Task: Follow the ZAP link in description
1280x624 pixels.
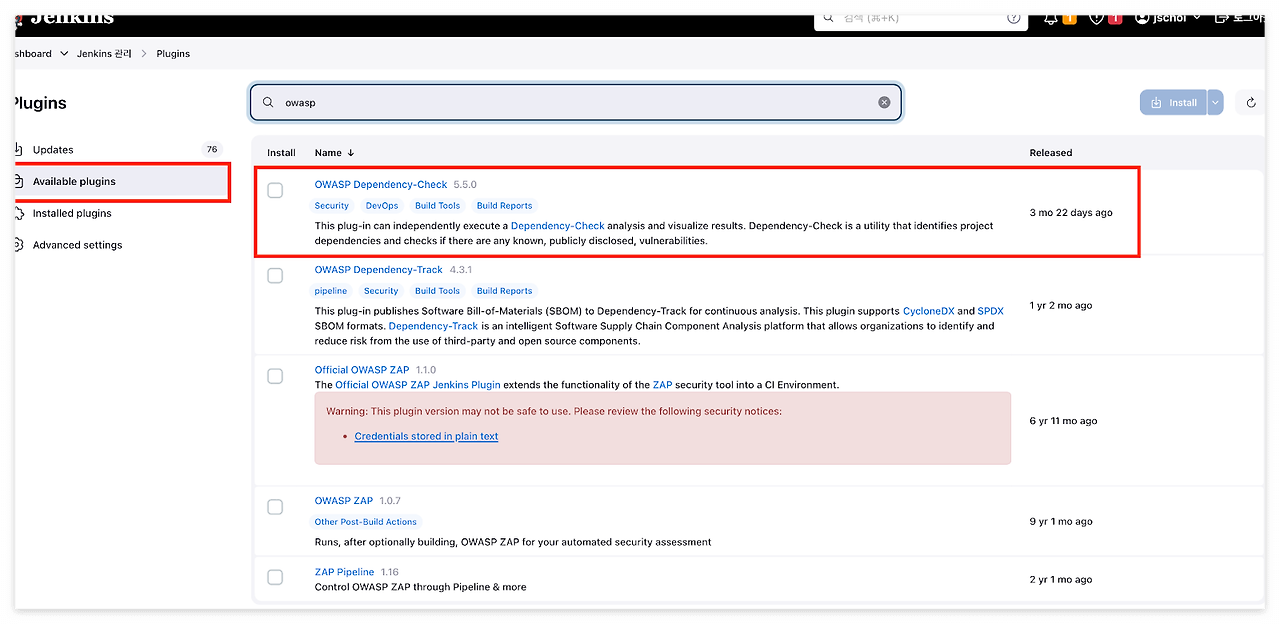Action: 662,385
